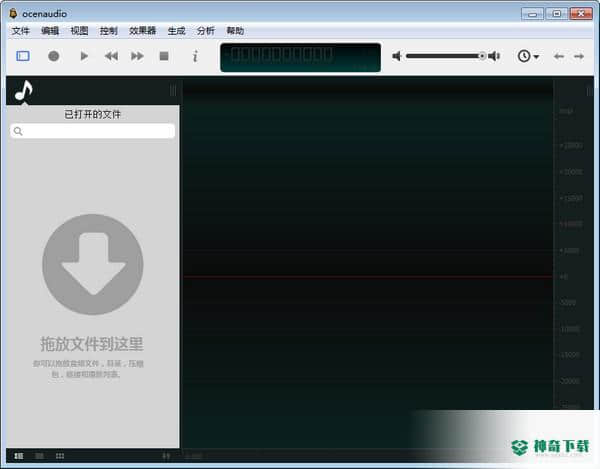Image resolution: width=600 pixels, height=469 pixels.
Task: Go back with the left arrow
Action: click(559, 57)
